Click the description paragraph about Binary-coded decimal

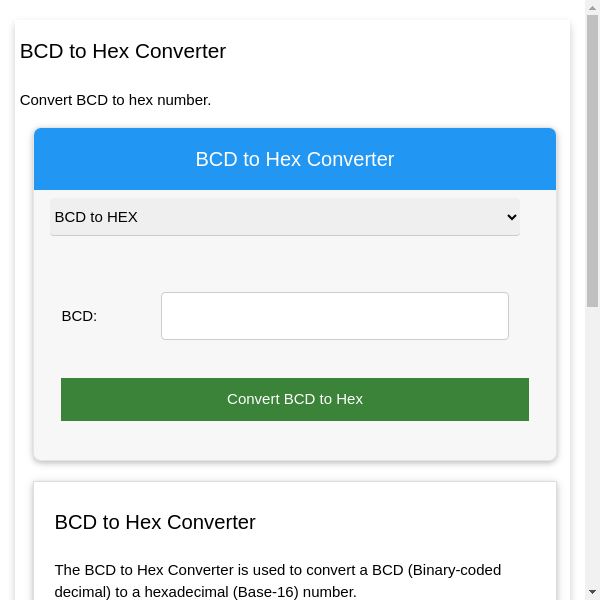(277, 580)
